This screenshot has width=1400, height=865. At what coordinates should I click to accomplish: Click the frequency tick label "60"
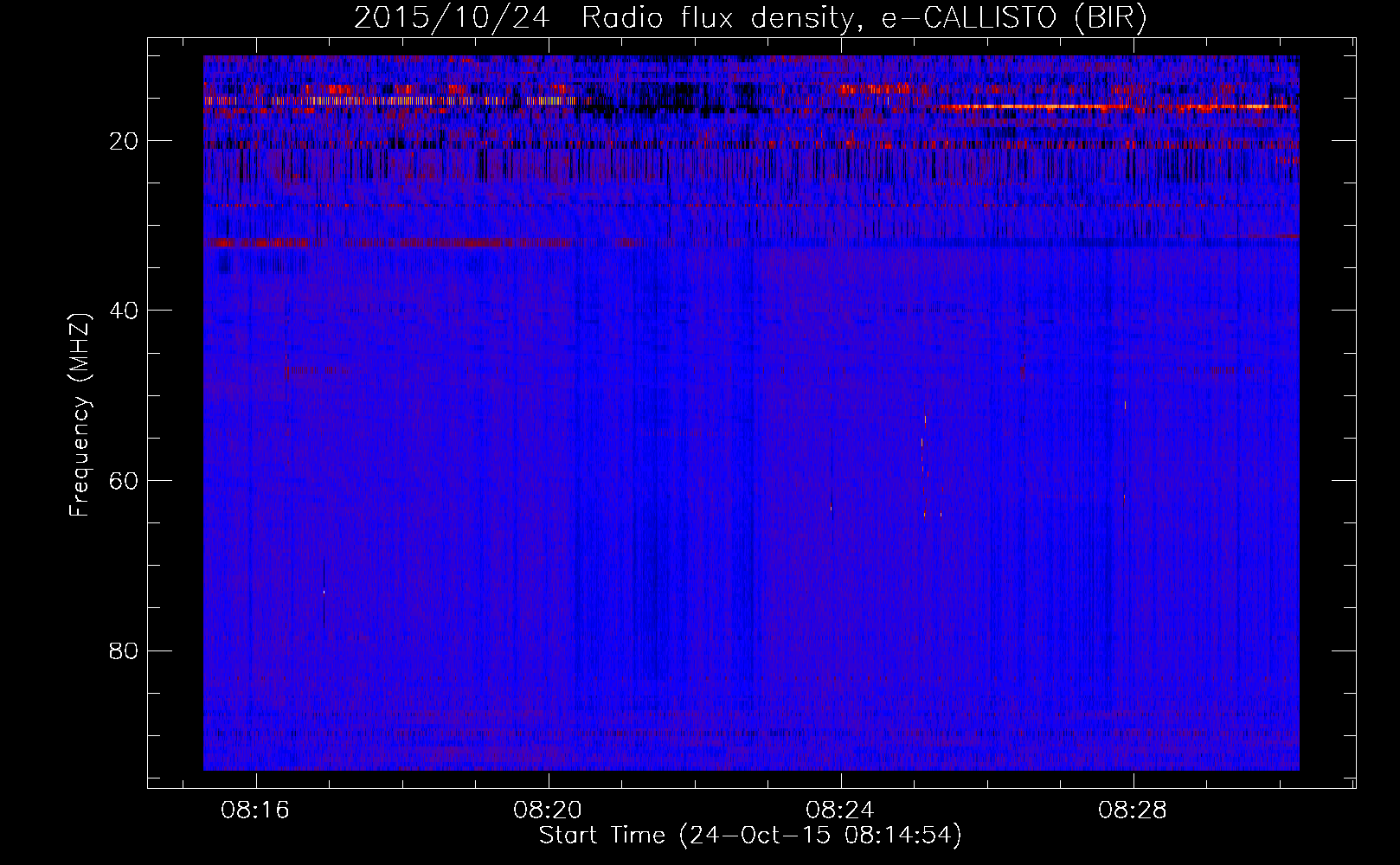click(x=124, y=481)
